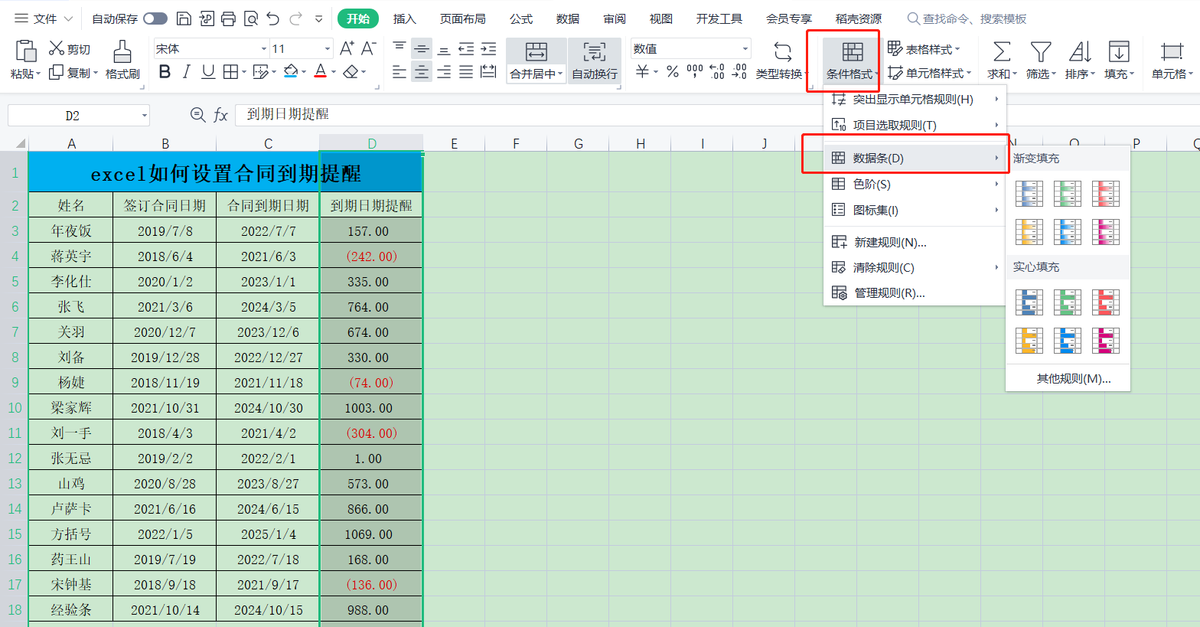Open the font size 11 dropdown
The height and width of the screenshot is (627, 1200).
327,49
